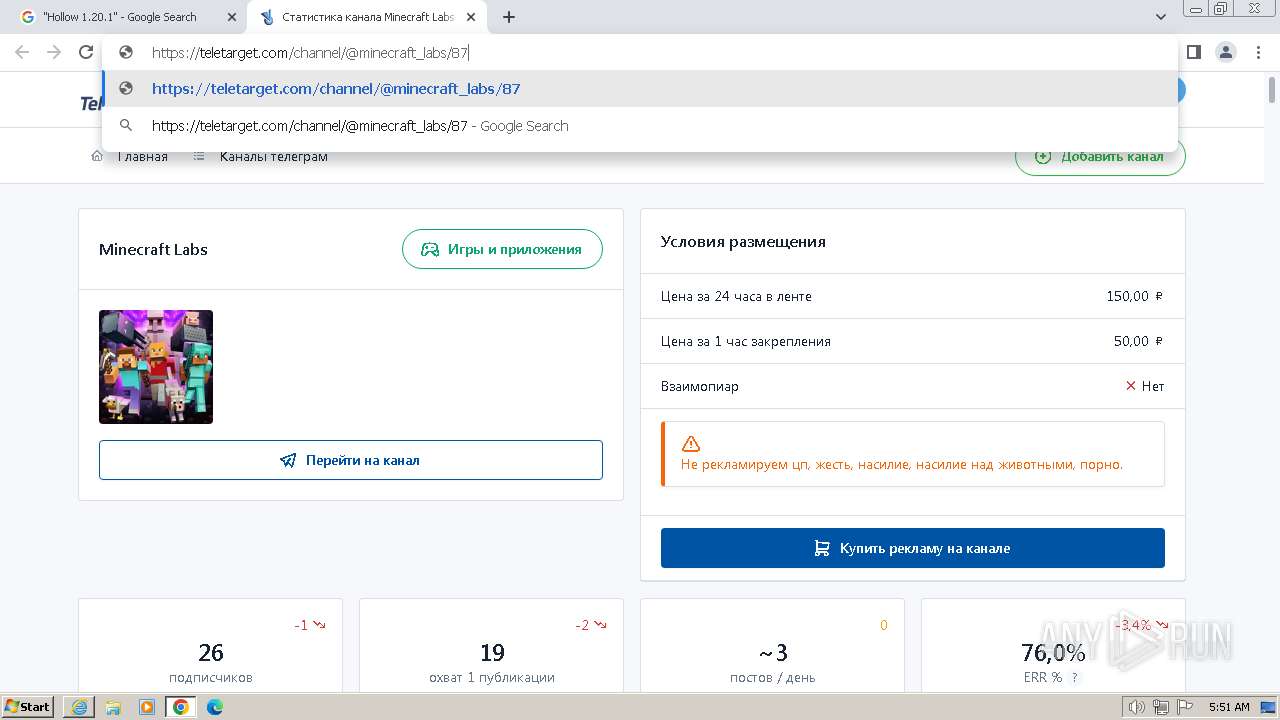Click the Цена за 1 час закрепления label
Viewport: 1280px width, 720px height.
(x=746, y=341)
